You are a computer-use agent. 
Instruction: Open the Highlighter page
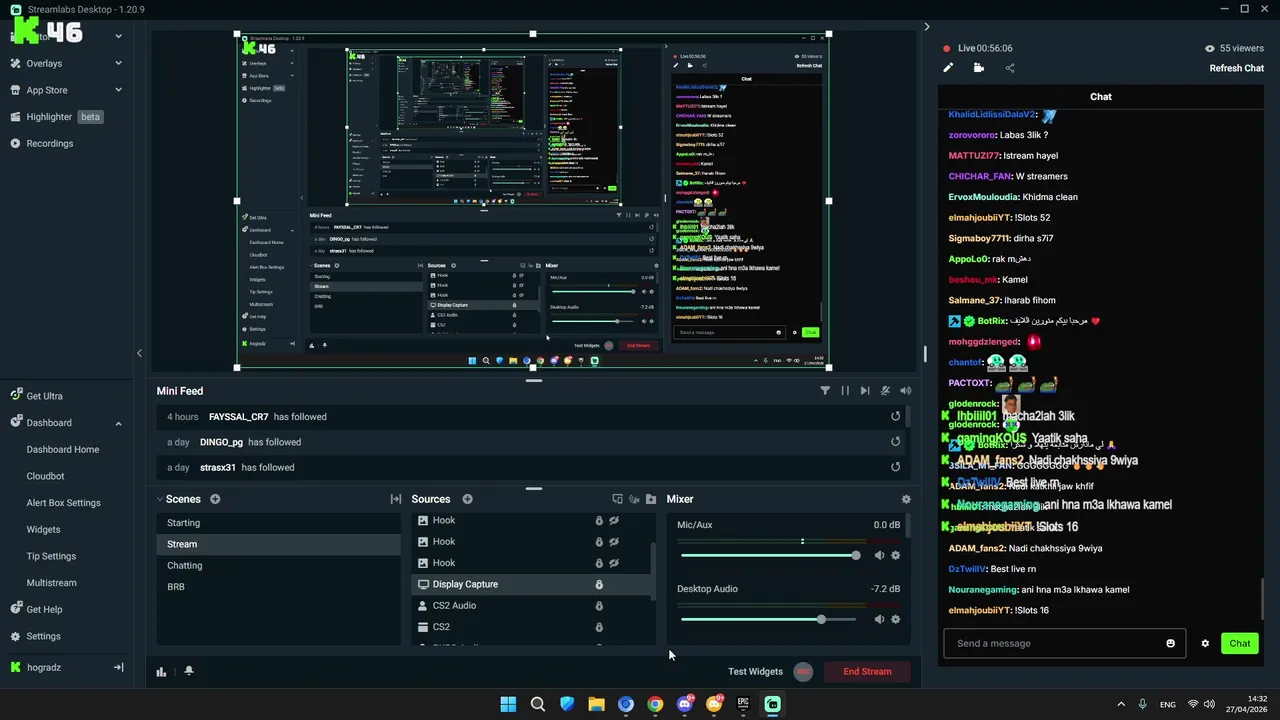[x=49, y=117]
